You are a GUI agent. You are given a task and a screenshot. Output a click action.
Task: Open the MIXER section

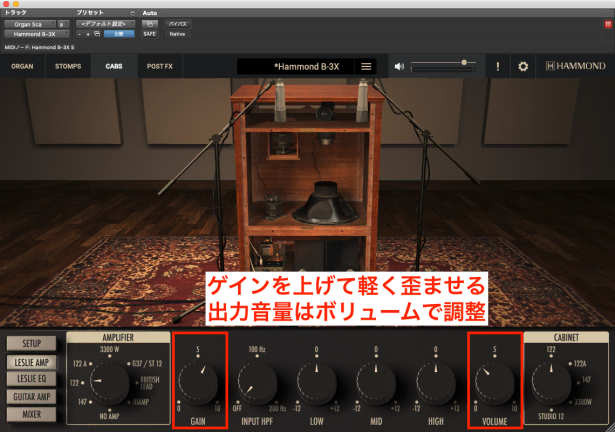[31, 414]
